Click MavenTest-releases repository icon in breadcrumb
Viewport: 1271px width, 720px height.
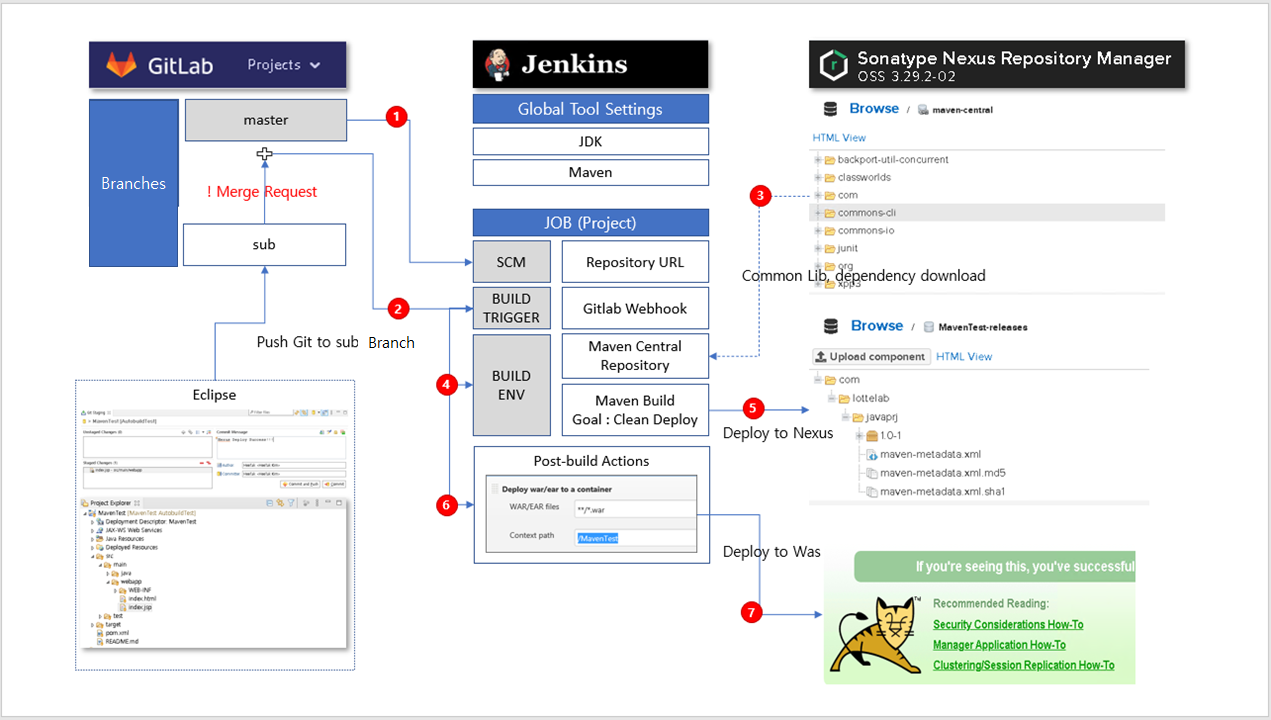[929, 327]
